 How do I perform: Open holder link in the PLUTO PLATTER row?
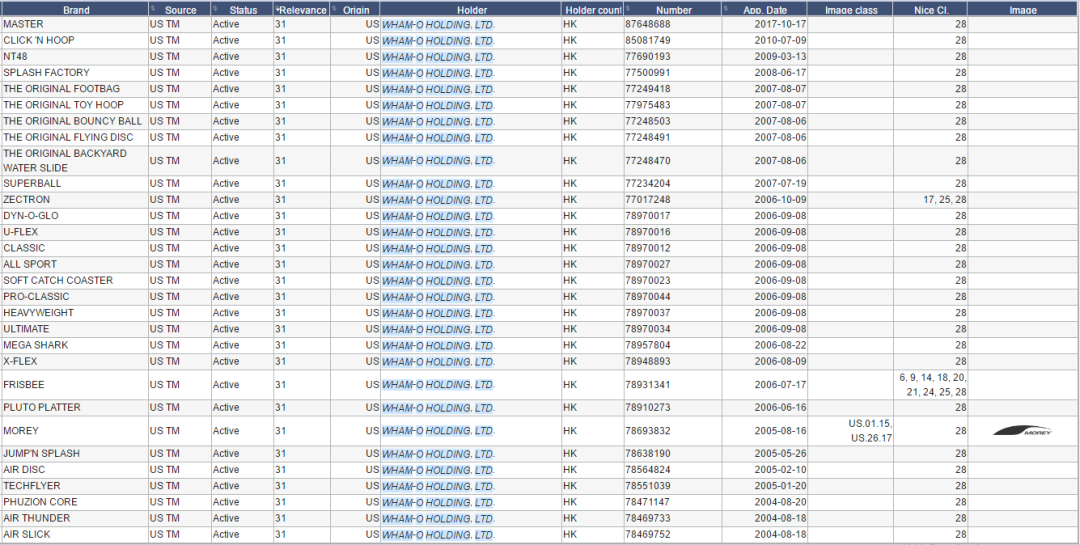coord(438,408)
